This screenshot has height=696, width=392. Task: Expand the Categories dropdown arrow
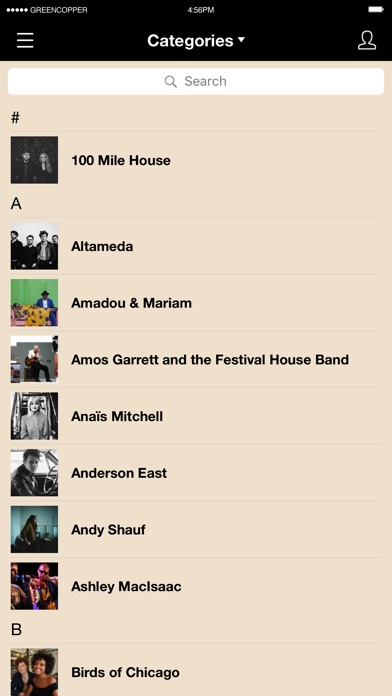[x=241, y=40]
